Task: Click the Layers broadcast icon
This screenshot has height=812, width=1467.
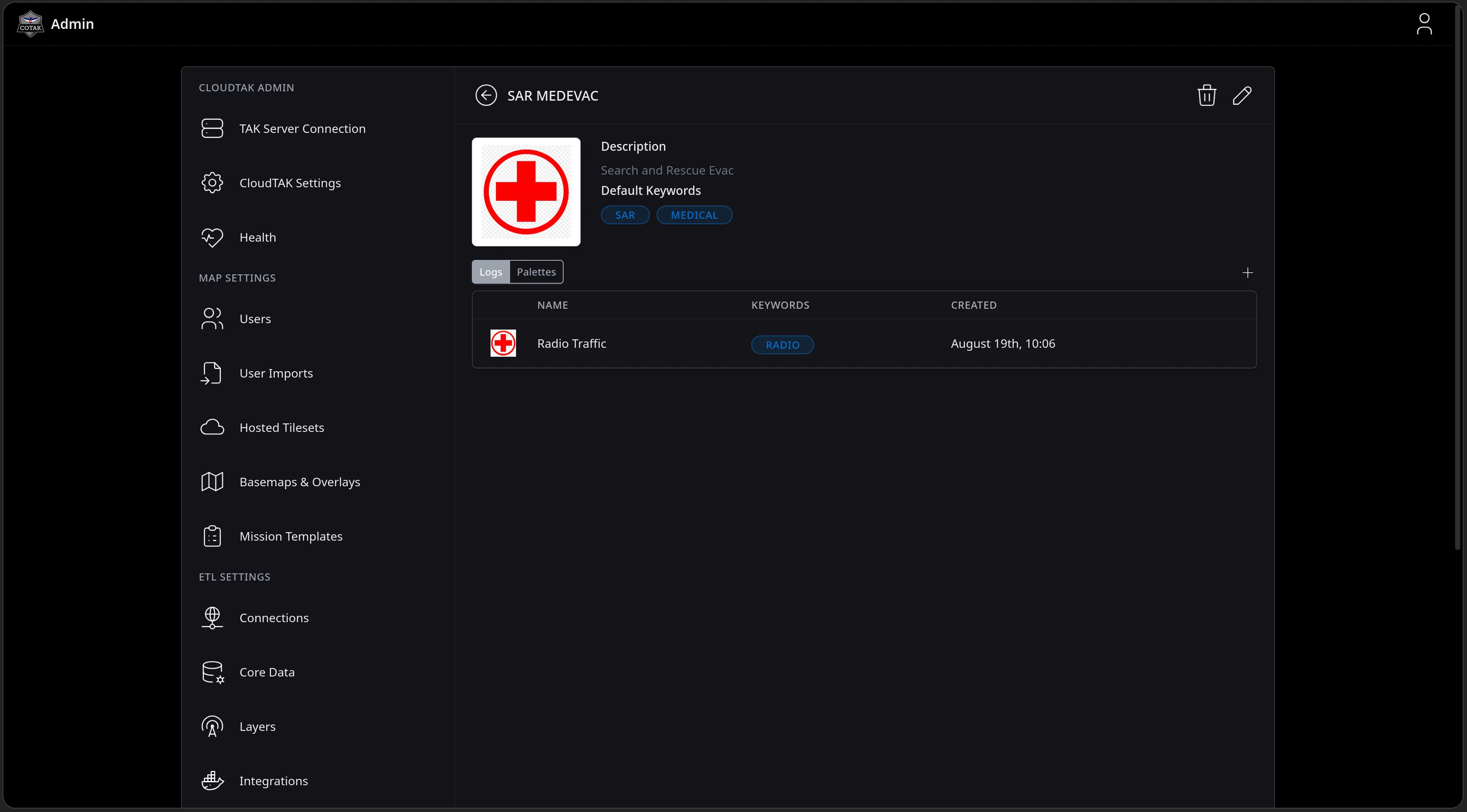Action: [x=212, y=727]
